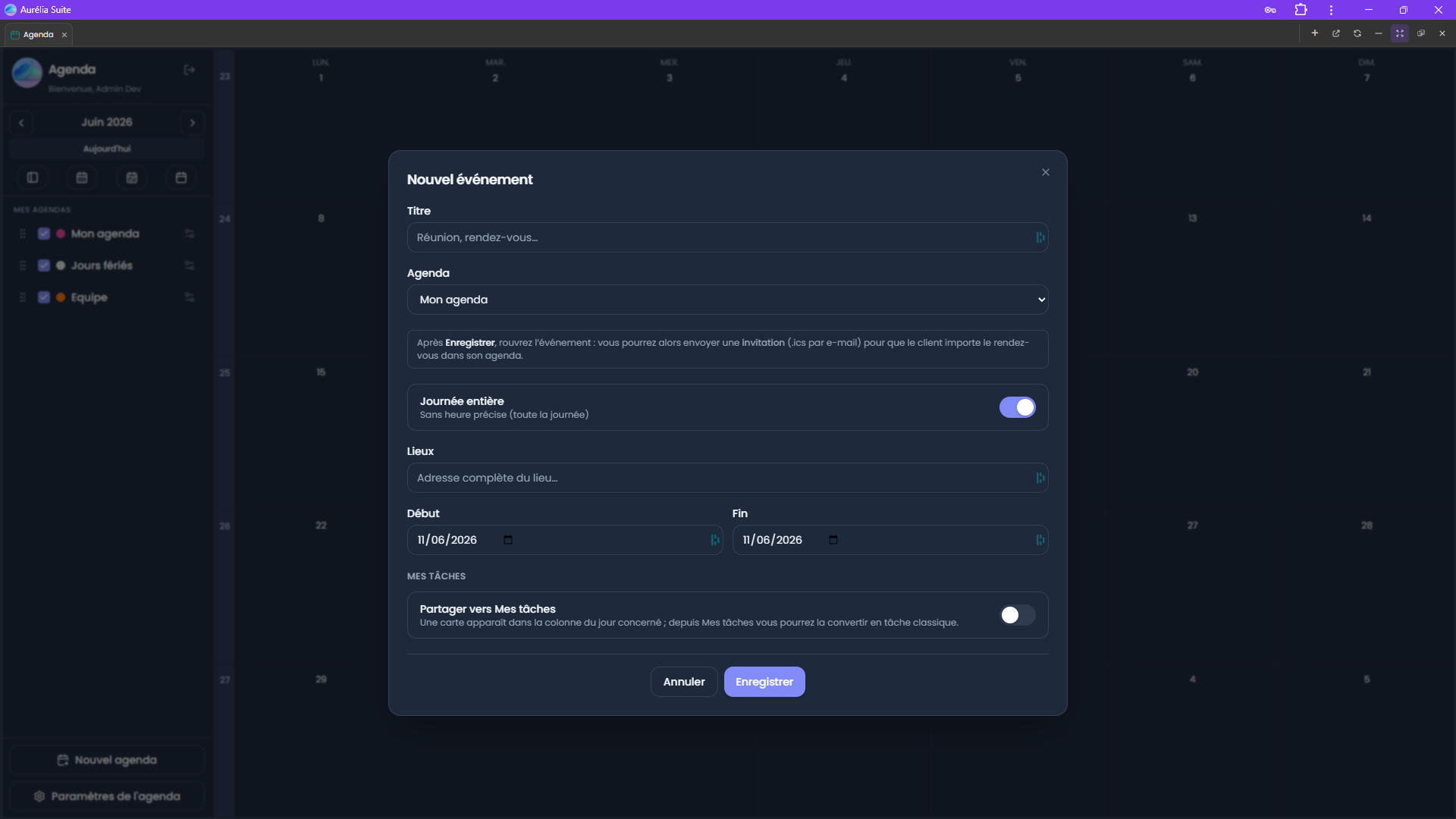Click the Fin date value 11/06/2026

point(773,540)
